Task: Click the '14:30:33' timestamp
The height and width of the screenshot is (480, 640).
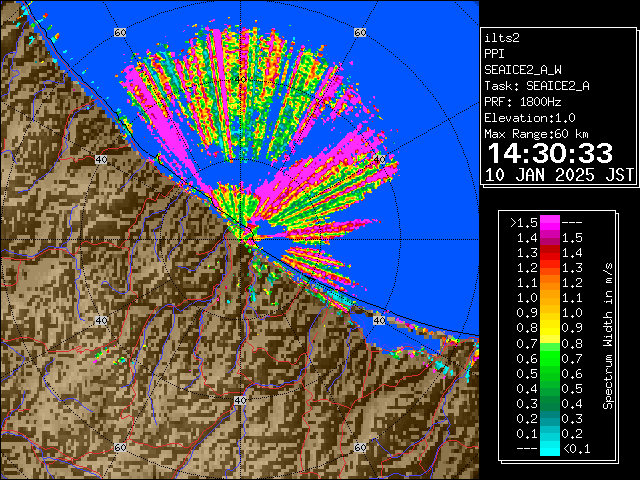Action: click(550, 153)
